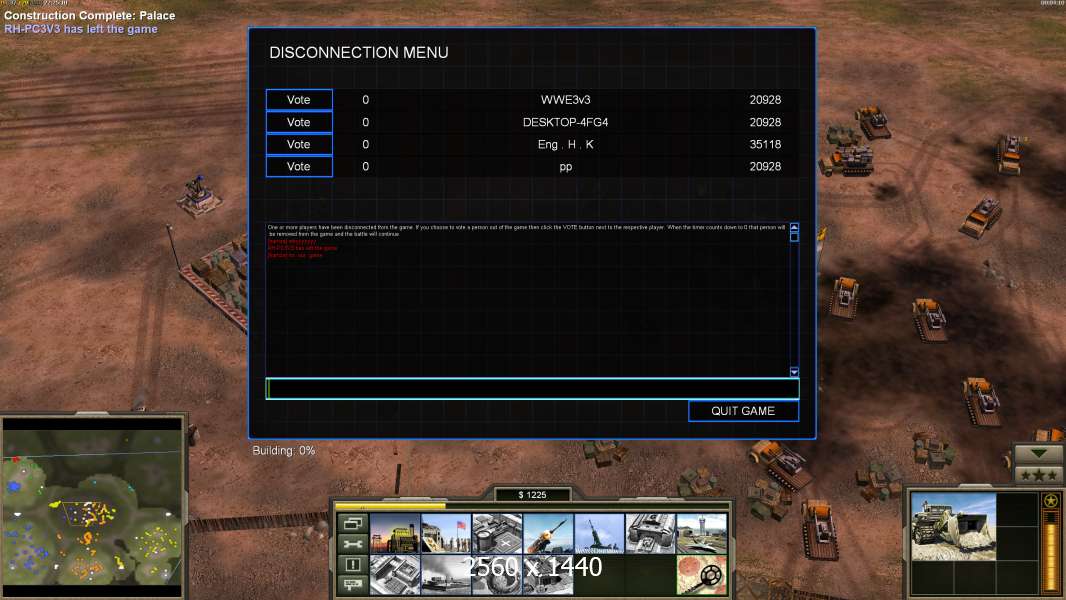Collapse the control bar with the down-triangle button
This screenshot has width=1066, height=600.
[1038, 453]
